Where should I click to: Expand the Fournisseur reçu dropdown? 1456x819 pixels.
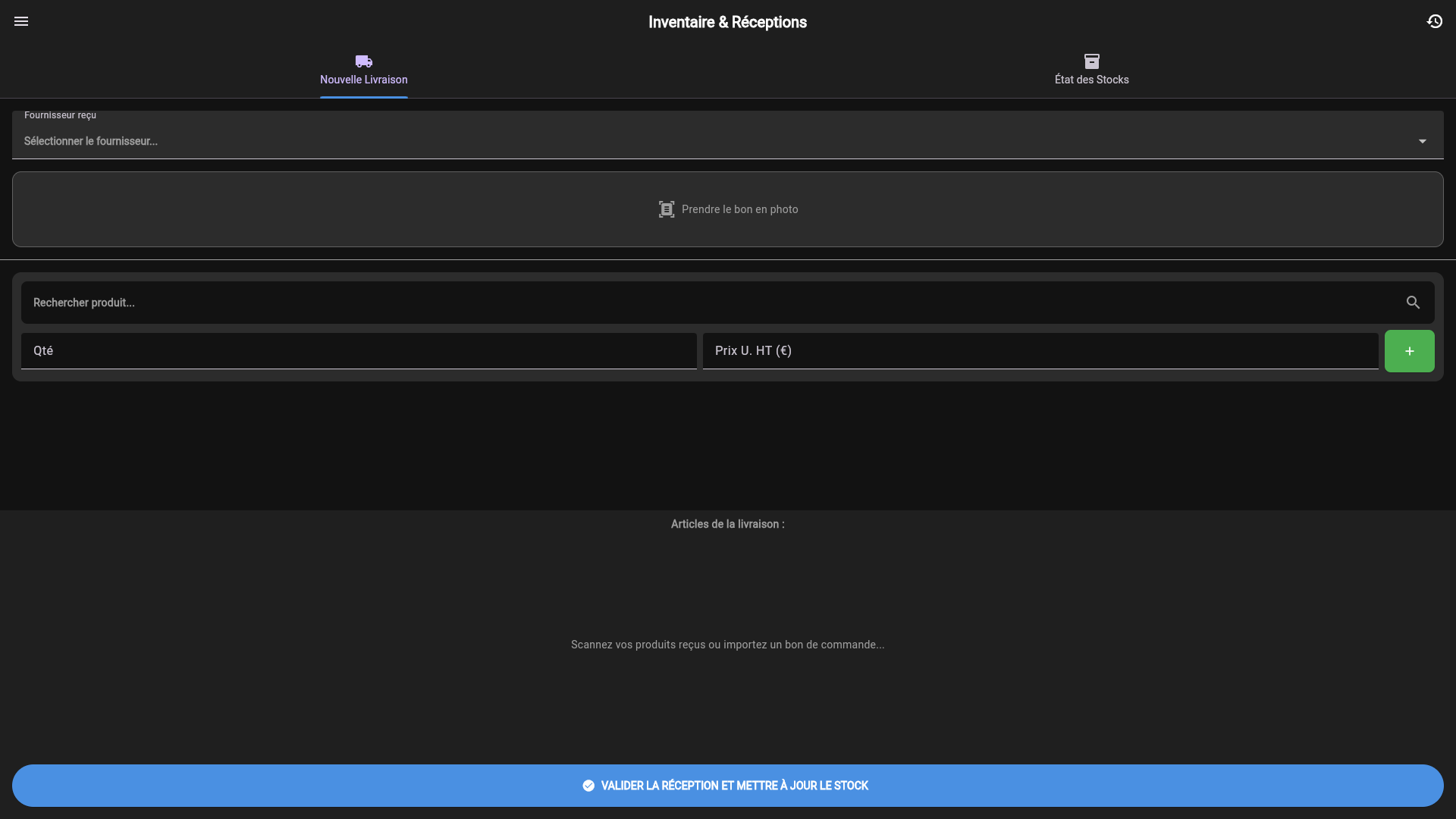(x=728, y=135)
